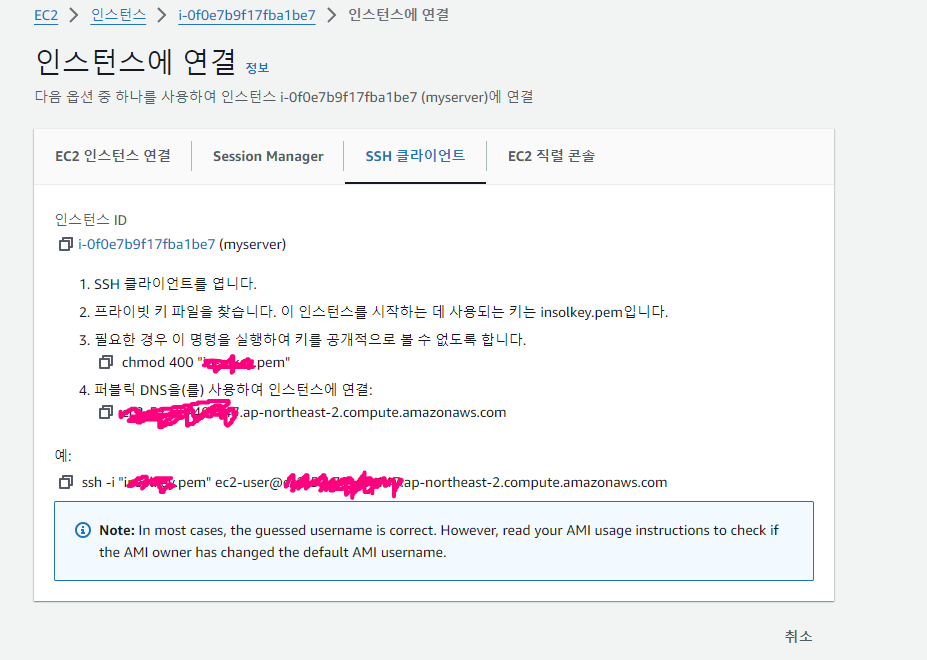Click breadcrumb chevron before 인스턴스에 연결
This screenshot has width=927, height=660.
332,15
